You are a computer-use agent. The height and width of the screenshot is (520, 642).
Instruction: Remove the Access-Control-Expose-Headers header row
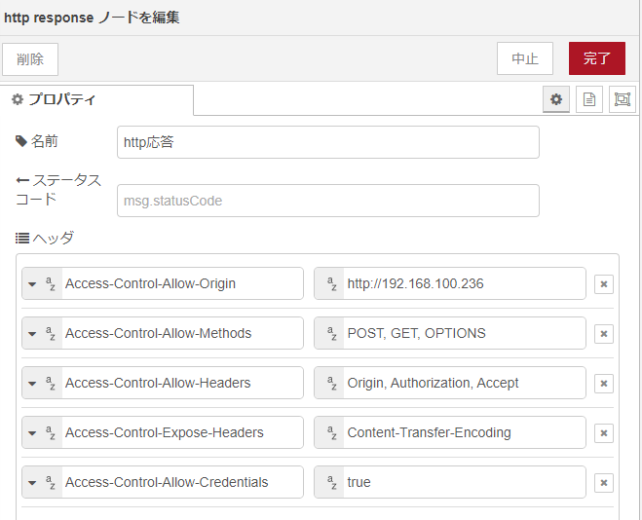click(x=603, y=433)
